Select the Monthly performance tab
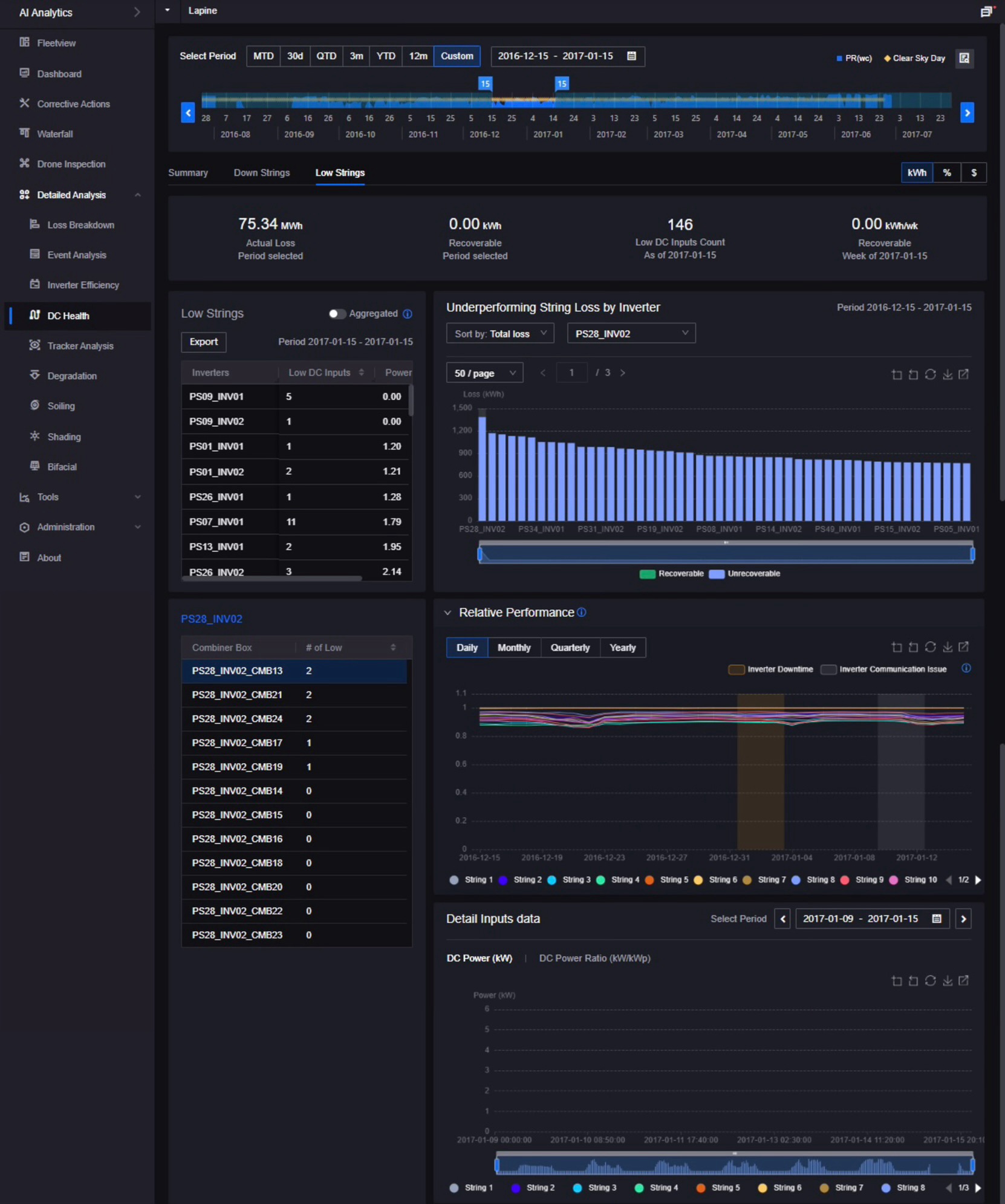Screen dimensions: 1005x1204 coord(514,648)
